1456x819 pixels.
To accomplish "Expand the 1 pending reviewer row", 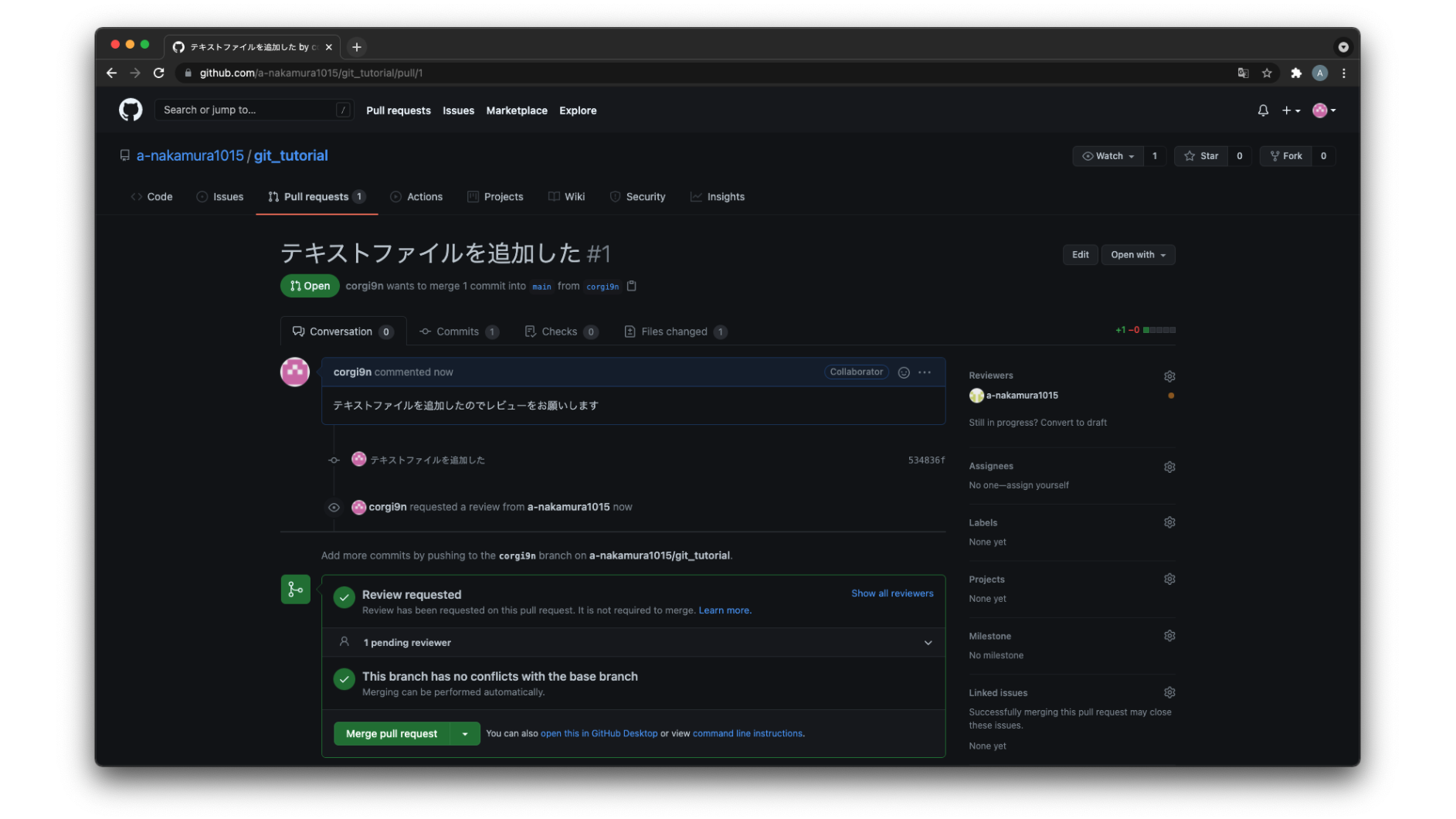I will (x=633, y=643).
